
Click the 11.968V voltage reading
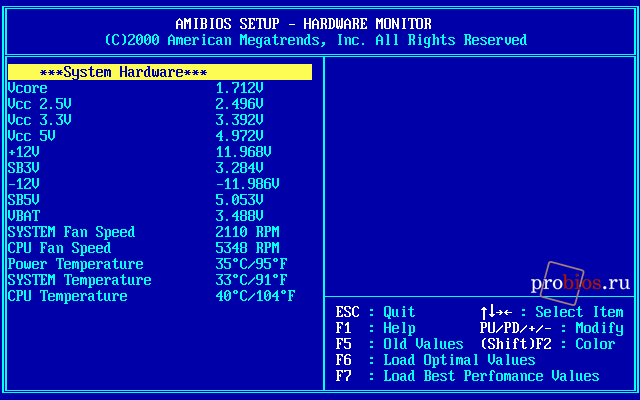[244, 152]
